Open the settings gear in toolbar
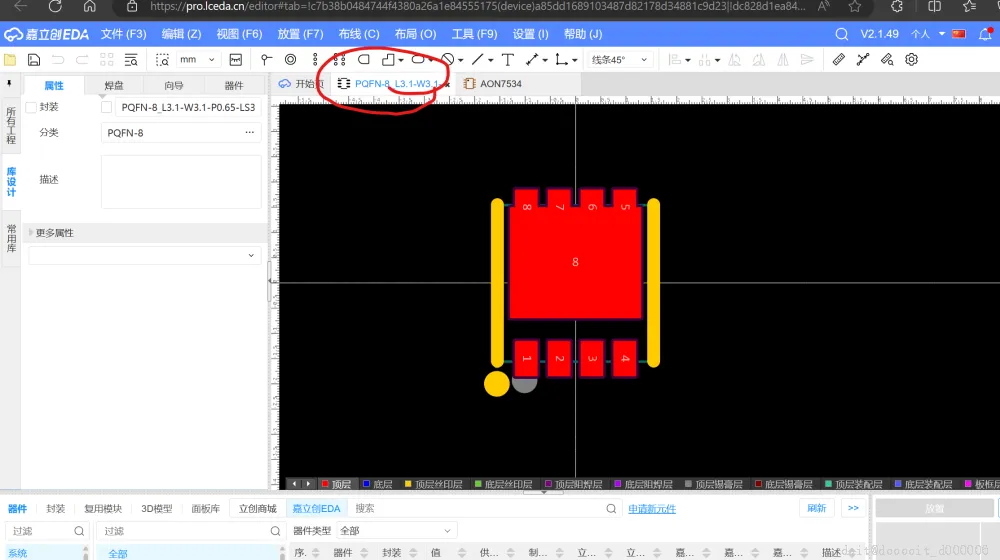Image resolution: width=1000 pixels, height=560 pixels. pyautogui.click(x=912, y=60)
